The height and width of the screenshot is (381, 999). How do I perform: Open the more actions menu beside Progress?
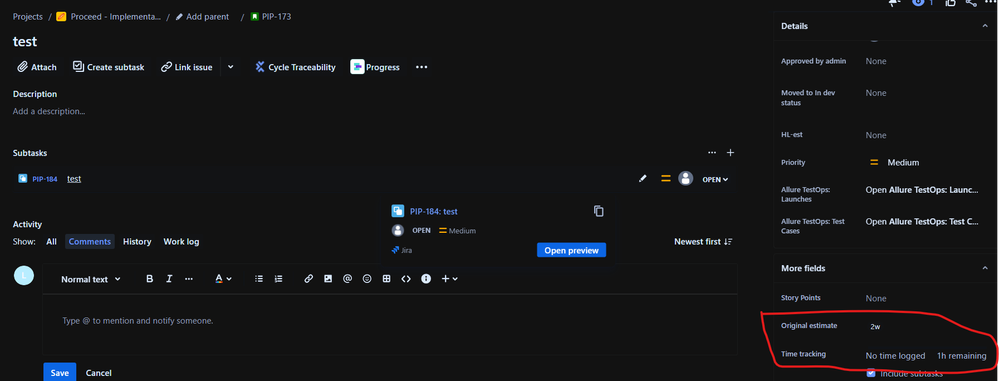421,67
